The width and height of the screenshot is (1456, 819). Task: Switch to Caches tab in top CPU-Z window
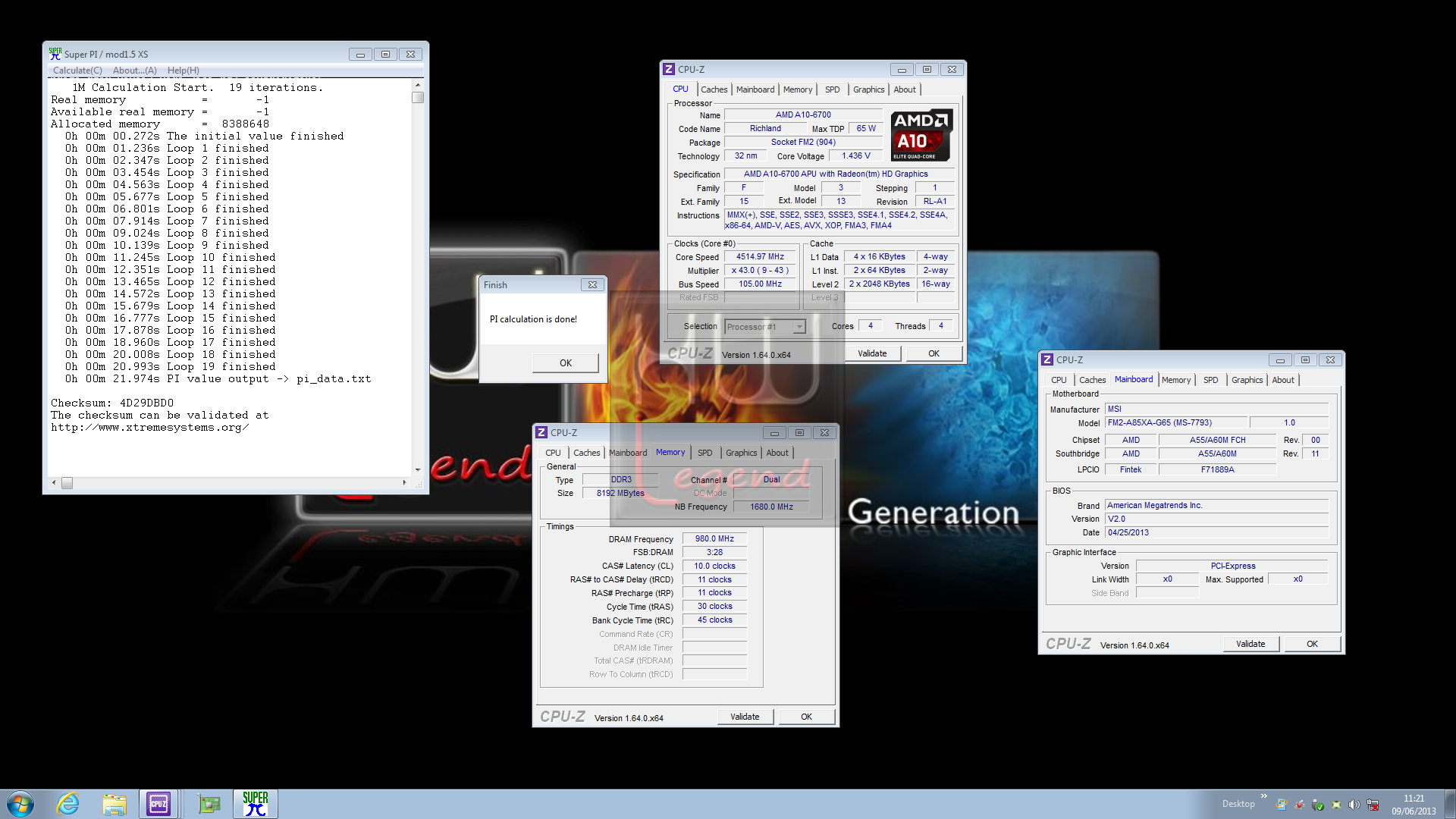click(714, 89)
